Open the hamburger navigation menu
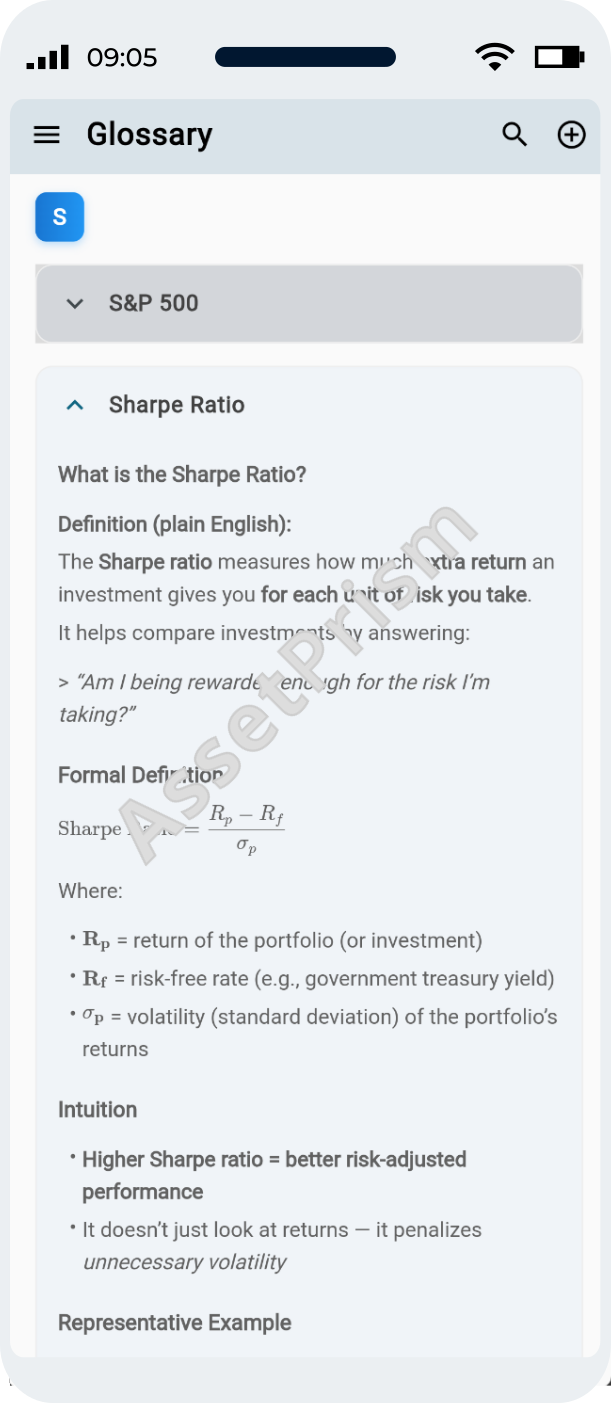611x1403 pixels. click(x=47, y=135)
